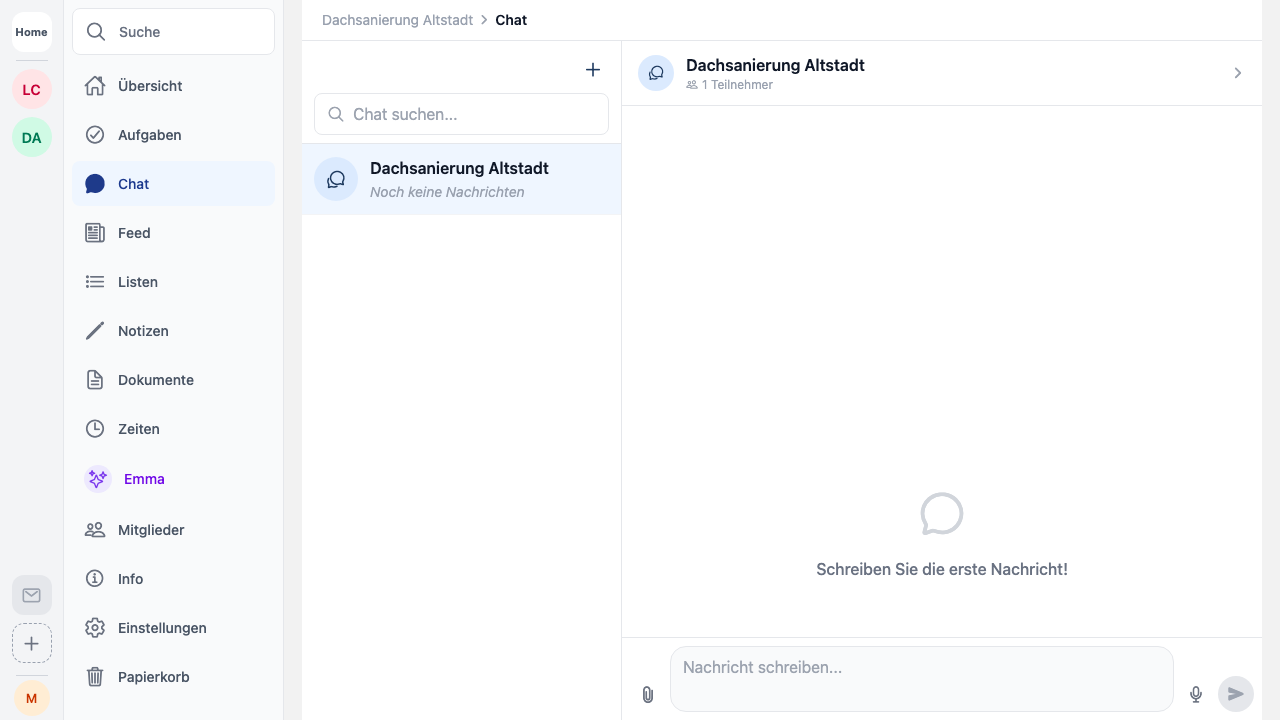Open the Emma AI assistant
Image resolution: width=1280 pixels, height=720 pixels.
[143, 479]
